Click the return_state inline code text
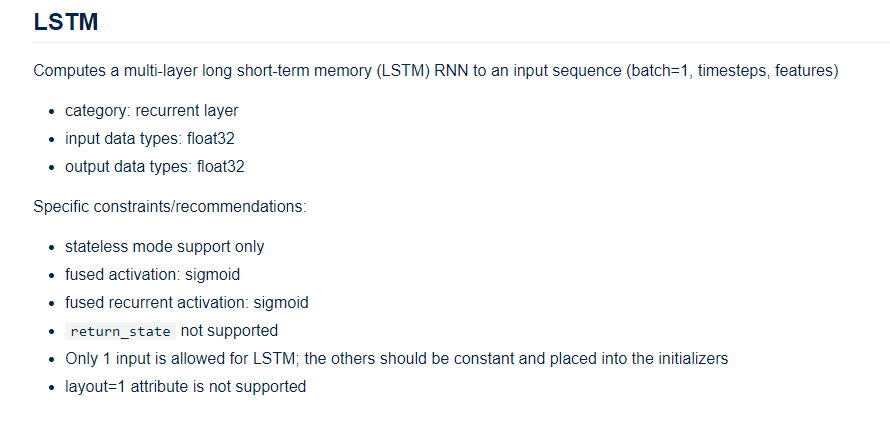890x427 pixels. (120, 331)
